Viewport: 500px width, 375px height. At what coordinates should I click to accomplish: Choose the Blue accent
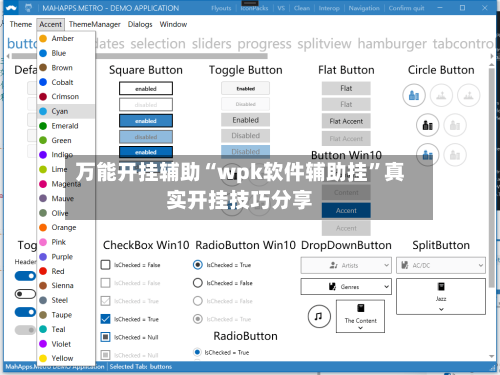pos(66,53)
